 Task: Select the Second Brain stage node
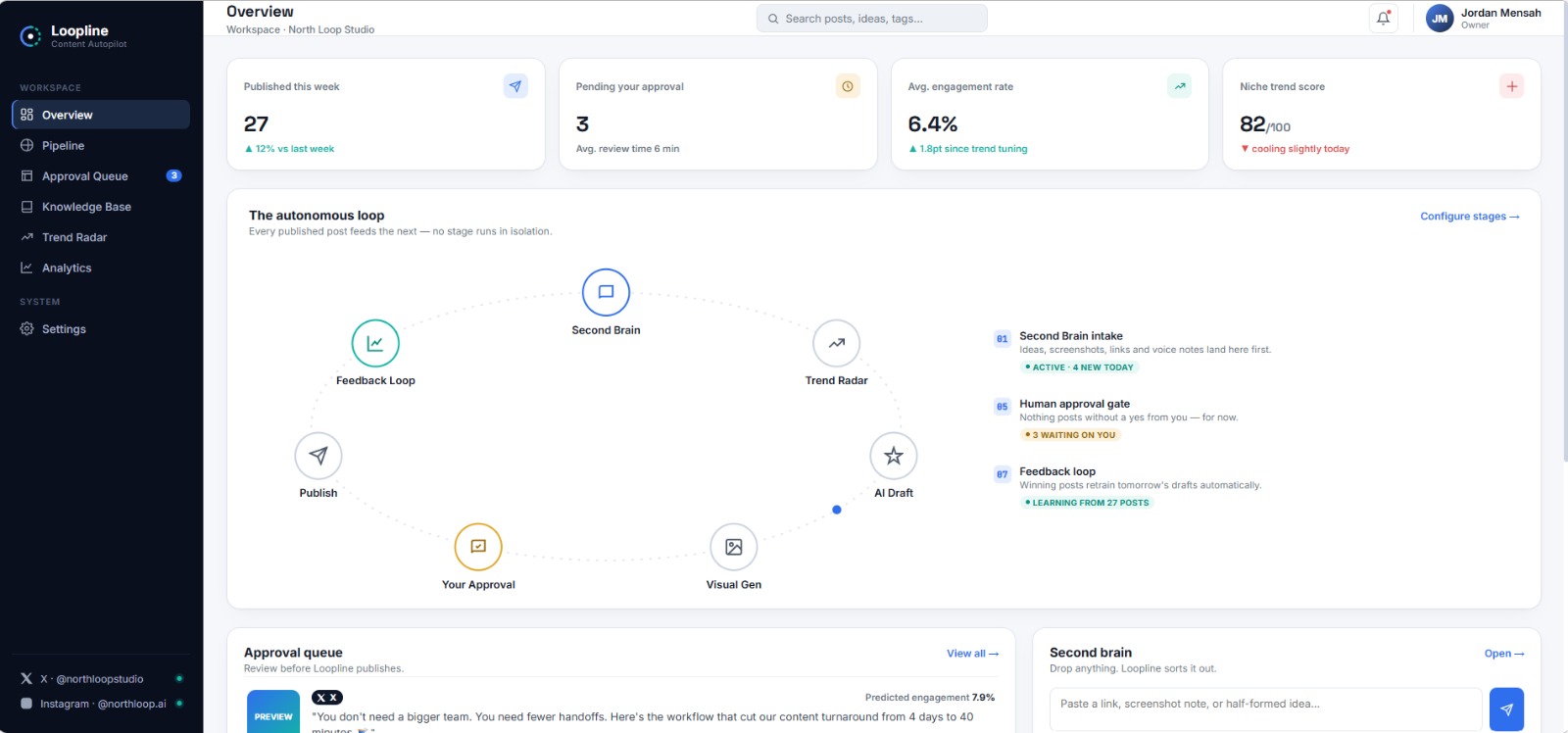point(606,292)
